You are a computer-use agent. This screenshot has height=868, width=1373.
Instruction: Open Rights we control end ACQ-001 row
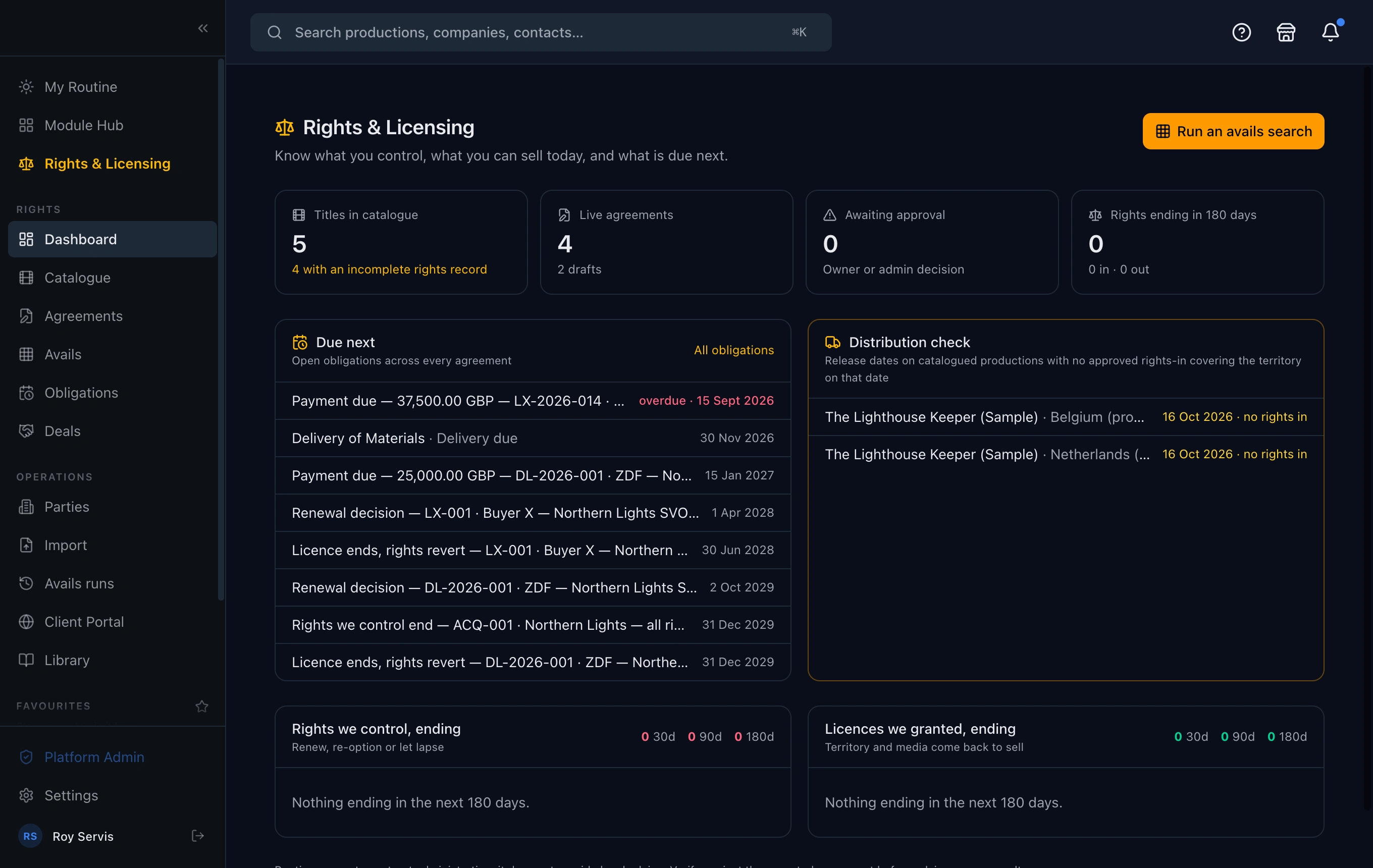(533, 625)
